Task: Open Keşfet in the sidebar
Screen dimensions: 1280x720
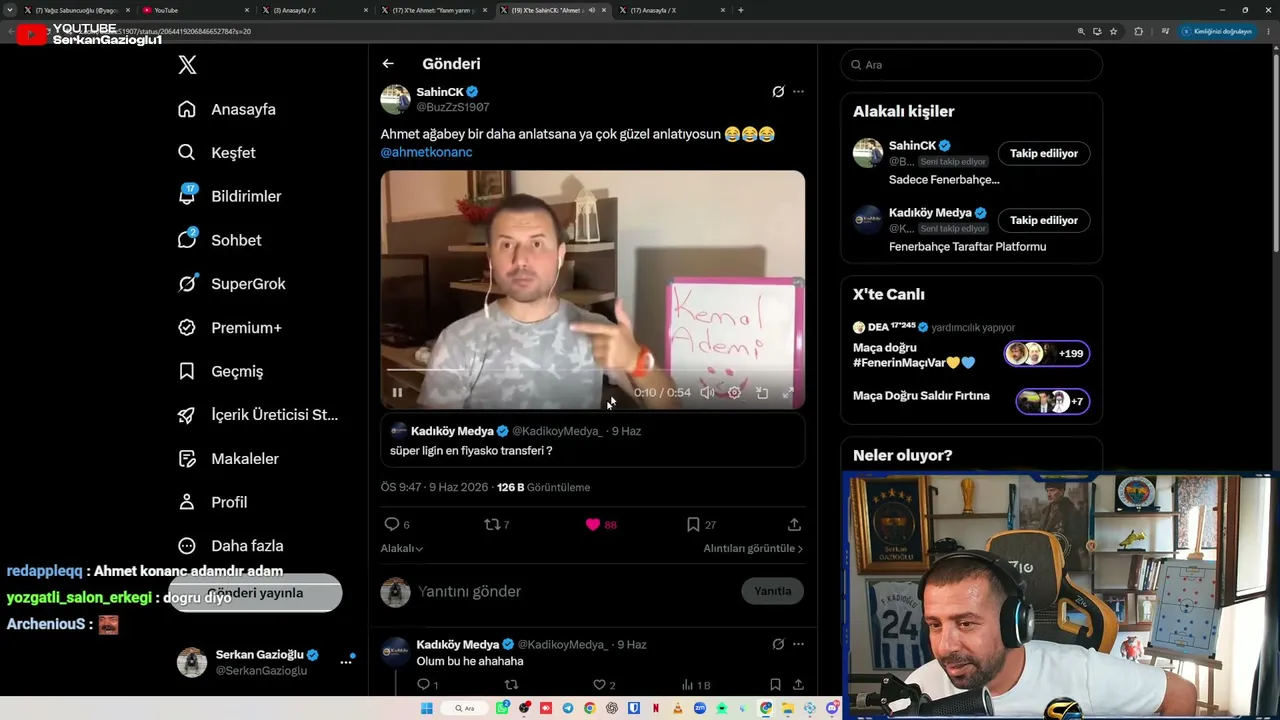Action: tap(217, 153)
